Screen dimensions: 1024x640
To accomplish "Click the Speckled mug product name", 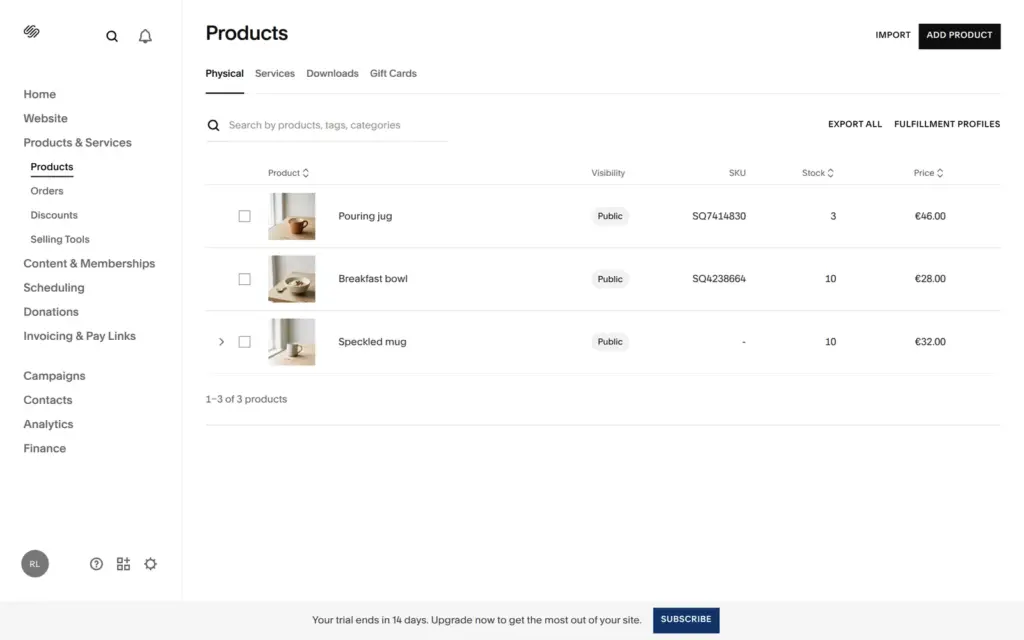I will tap(372, 342).
